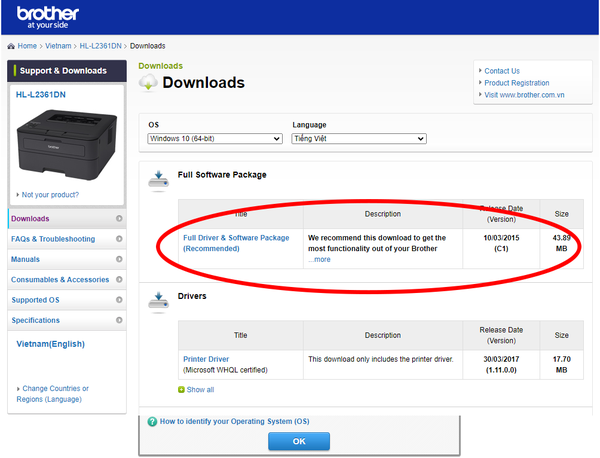
Task: Click Change Countries or Regions (Language) link
Action: point(52,394)
